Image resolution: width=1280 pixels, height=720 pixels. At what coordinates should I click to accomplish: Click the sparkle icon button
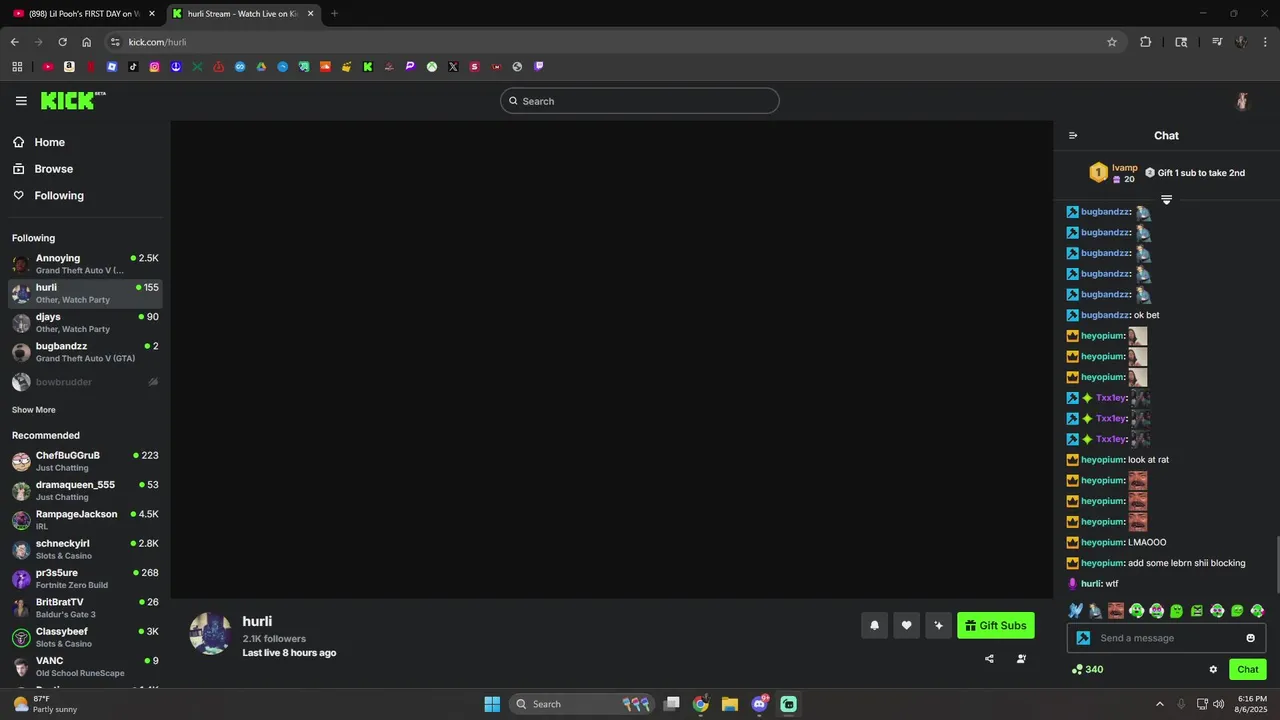(938, 626)
